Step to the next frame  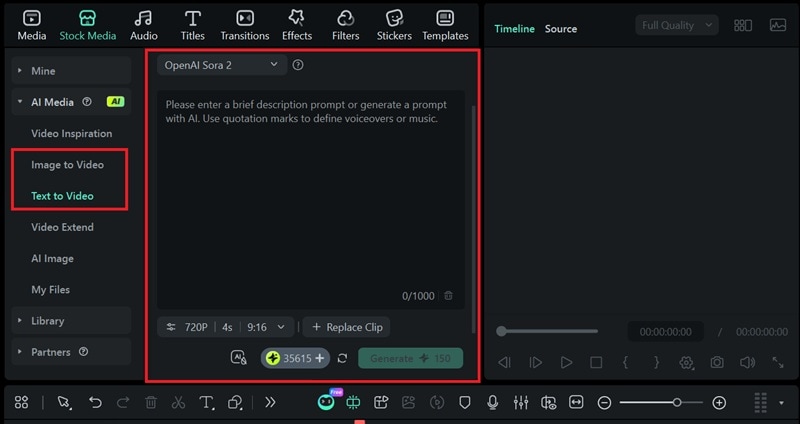coord(535,362)
